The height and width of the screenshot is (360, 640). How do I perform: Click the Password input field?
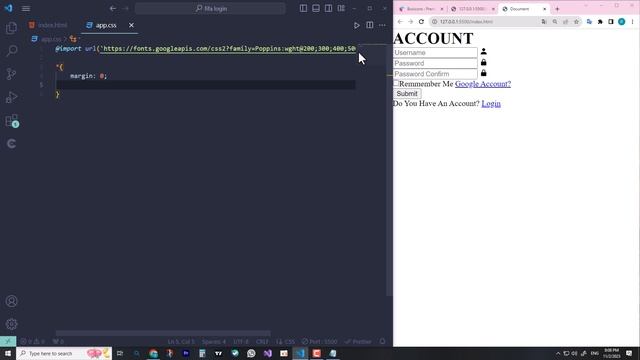[x=435, y=63]
